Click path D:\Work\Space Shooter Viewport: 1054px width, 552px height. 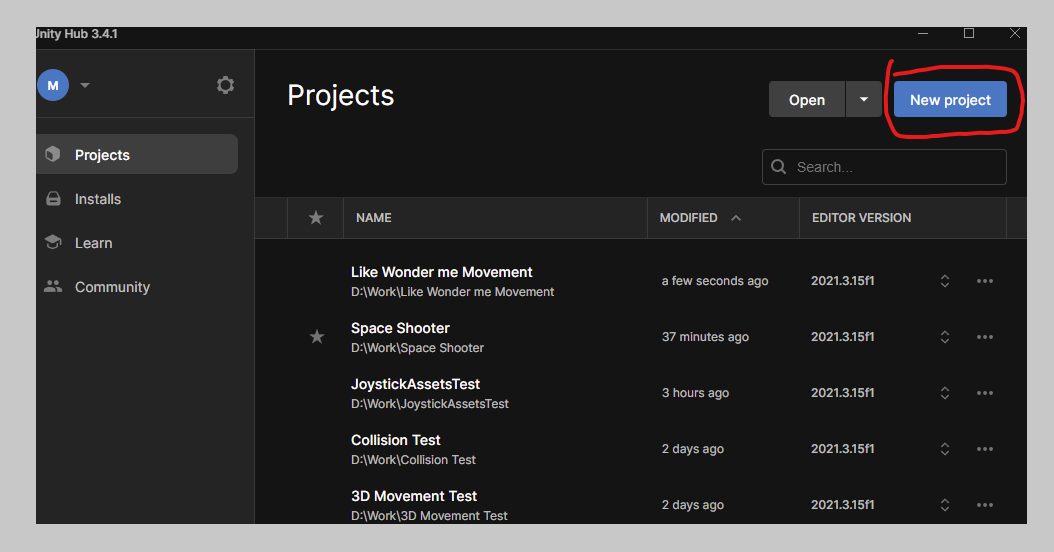417,348
